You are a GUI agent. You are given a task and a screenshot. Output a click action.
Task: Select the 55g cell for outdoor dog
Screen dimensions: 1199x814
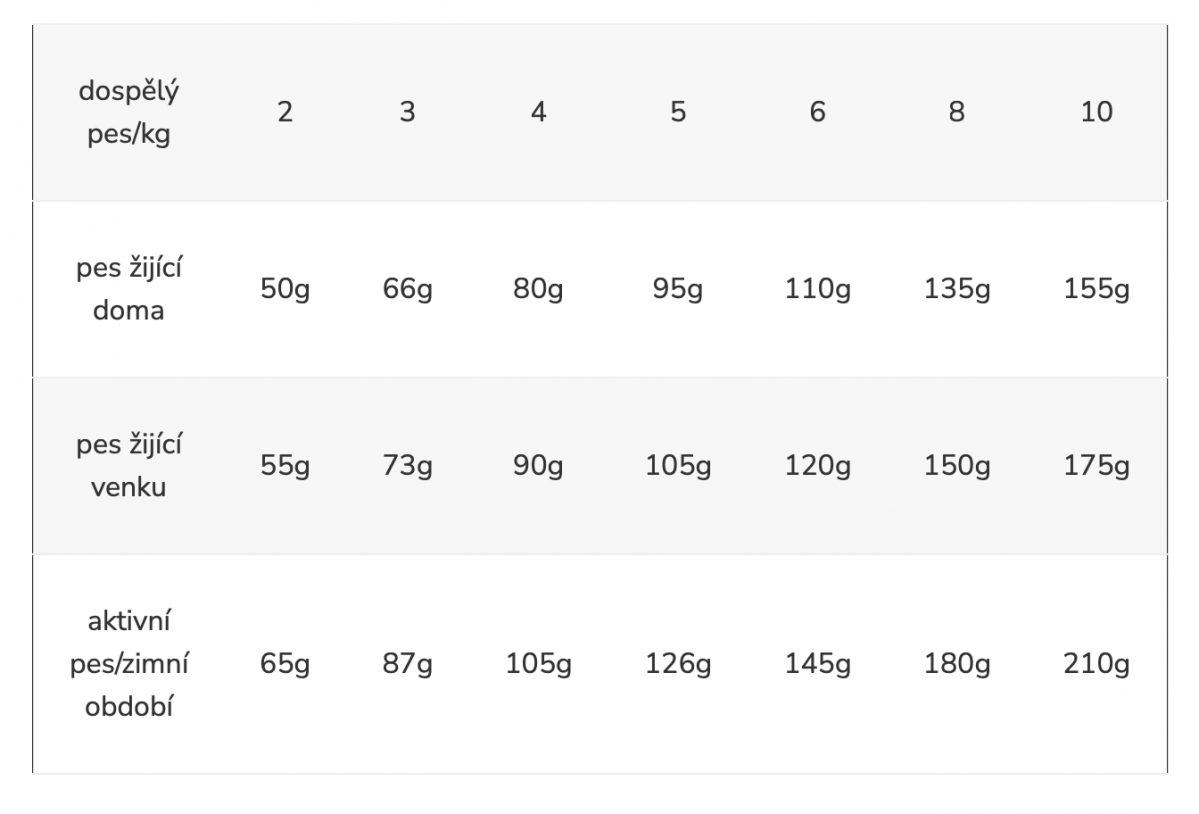click(x=285, y=467)
